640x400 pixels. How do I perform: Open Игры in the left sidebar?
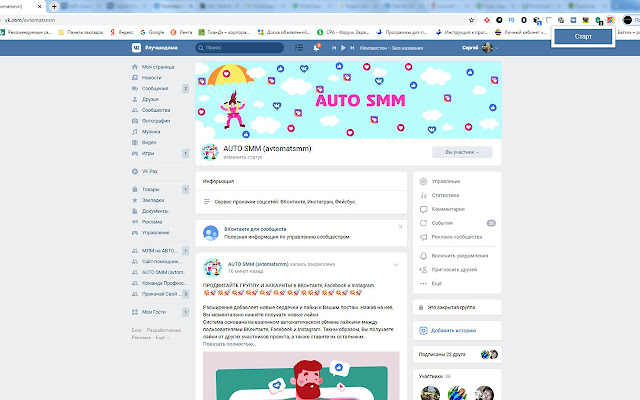point(148,153)
